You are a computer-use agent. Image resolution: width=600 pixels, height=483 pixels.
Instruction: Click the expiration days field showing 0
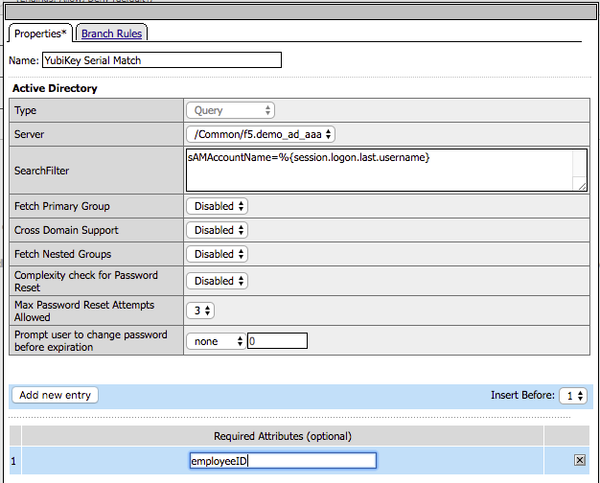[x=277, y=341]
